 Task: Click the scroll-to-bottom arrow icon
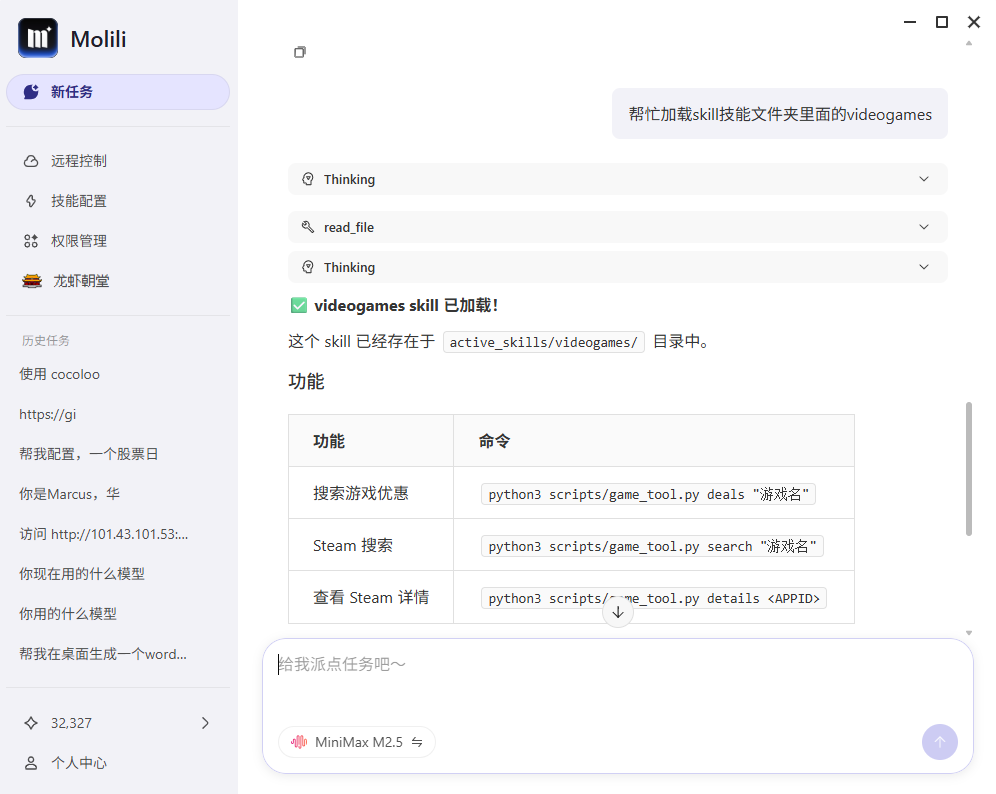618,612
